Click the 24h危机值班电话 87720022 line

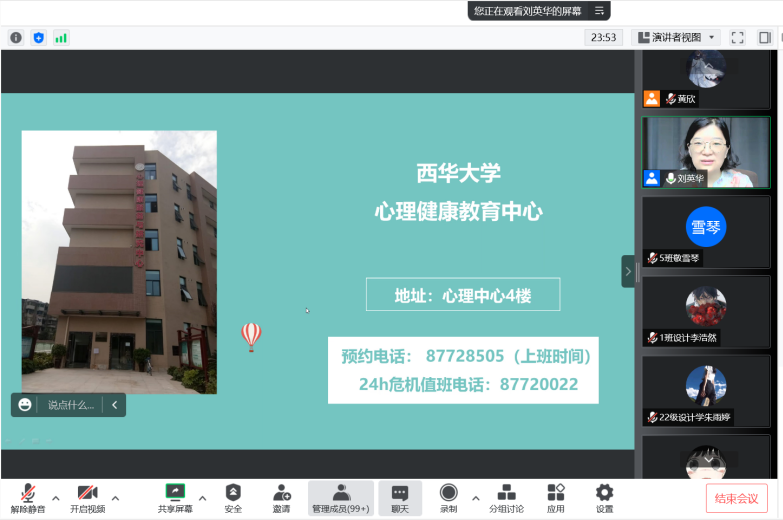[x=468, y=384]
